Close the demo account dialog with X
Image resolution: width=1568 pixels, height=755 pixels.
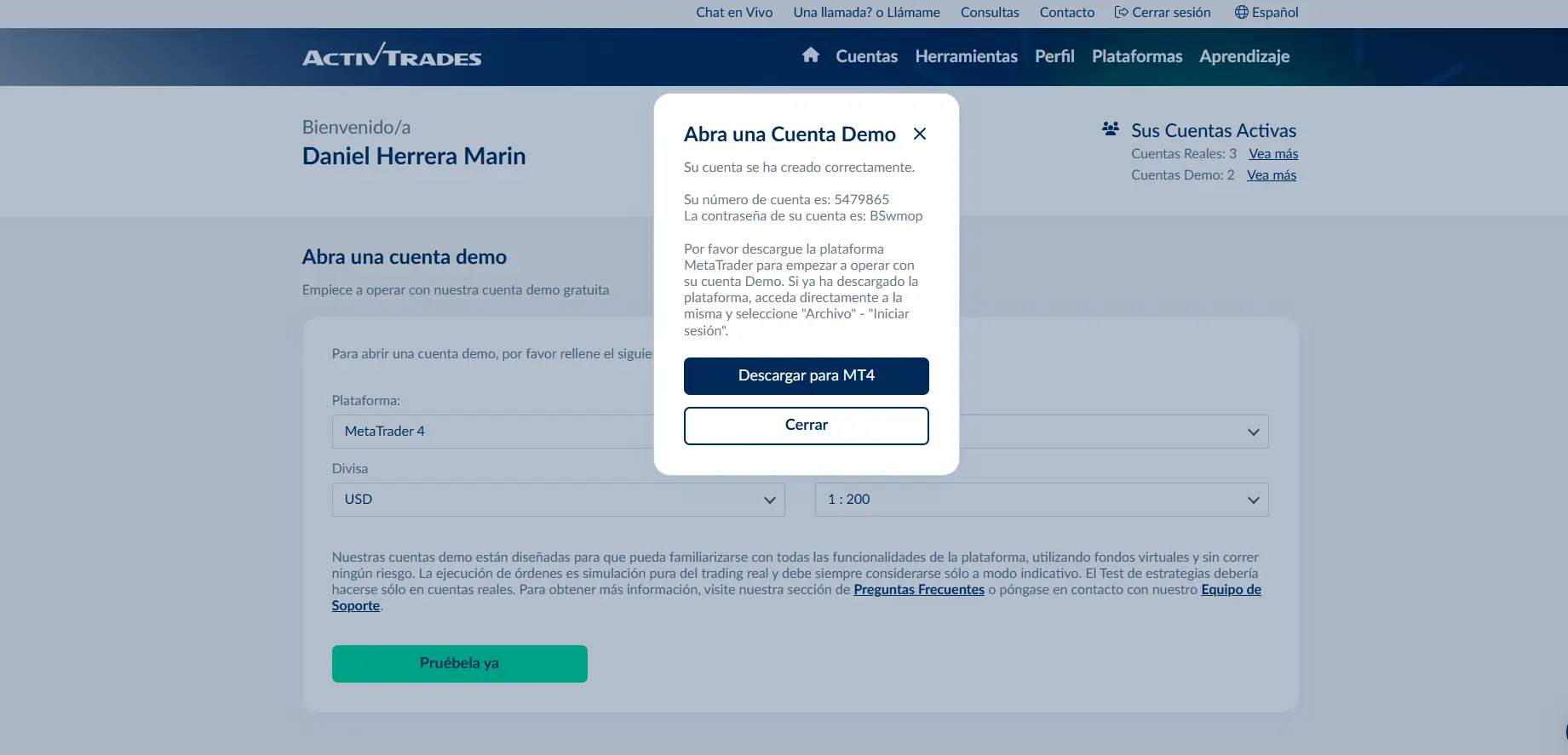pyautogui.click(x=919, y=134)
